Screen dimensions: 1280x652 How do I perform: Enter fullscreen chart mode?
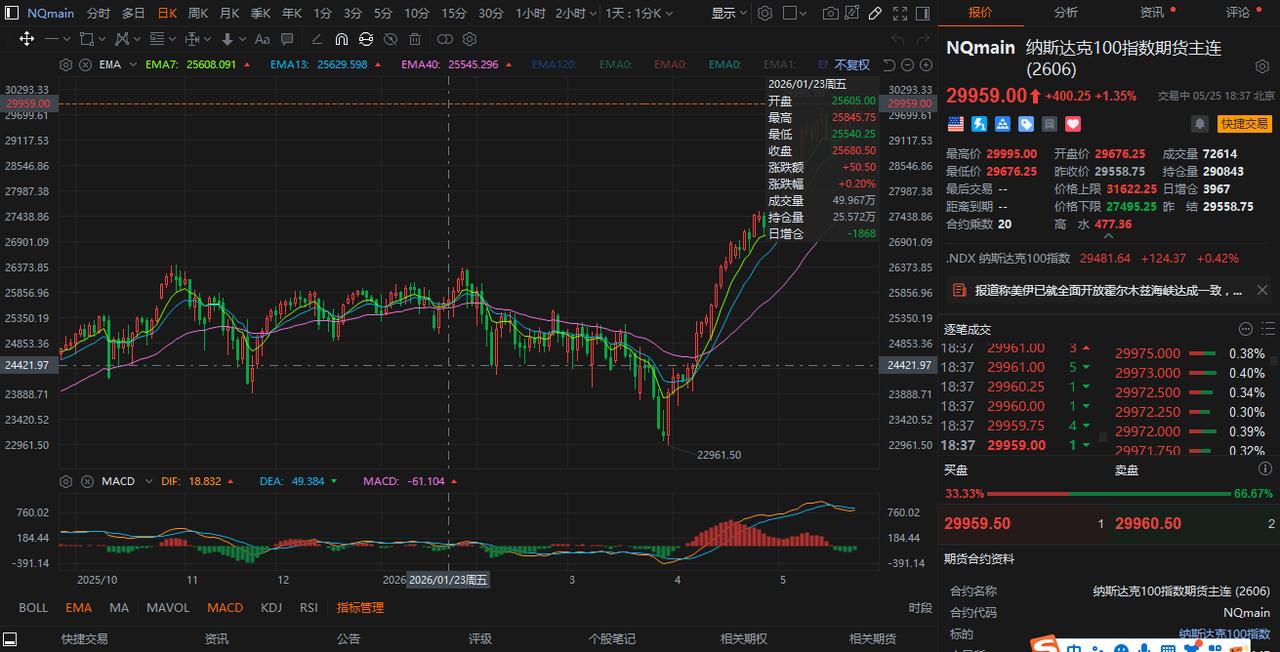(x=900, y=13)
